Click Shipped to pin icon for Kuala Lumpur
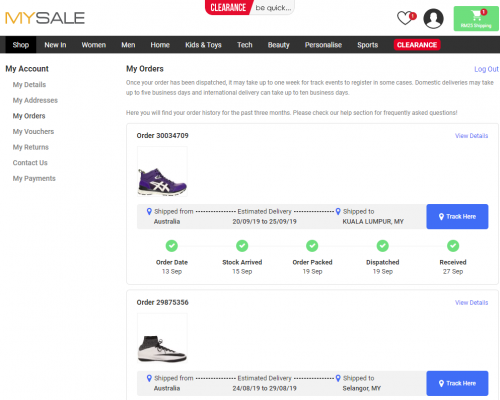The width and height of the screenshot is (500, 400). tap(338, 211)
